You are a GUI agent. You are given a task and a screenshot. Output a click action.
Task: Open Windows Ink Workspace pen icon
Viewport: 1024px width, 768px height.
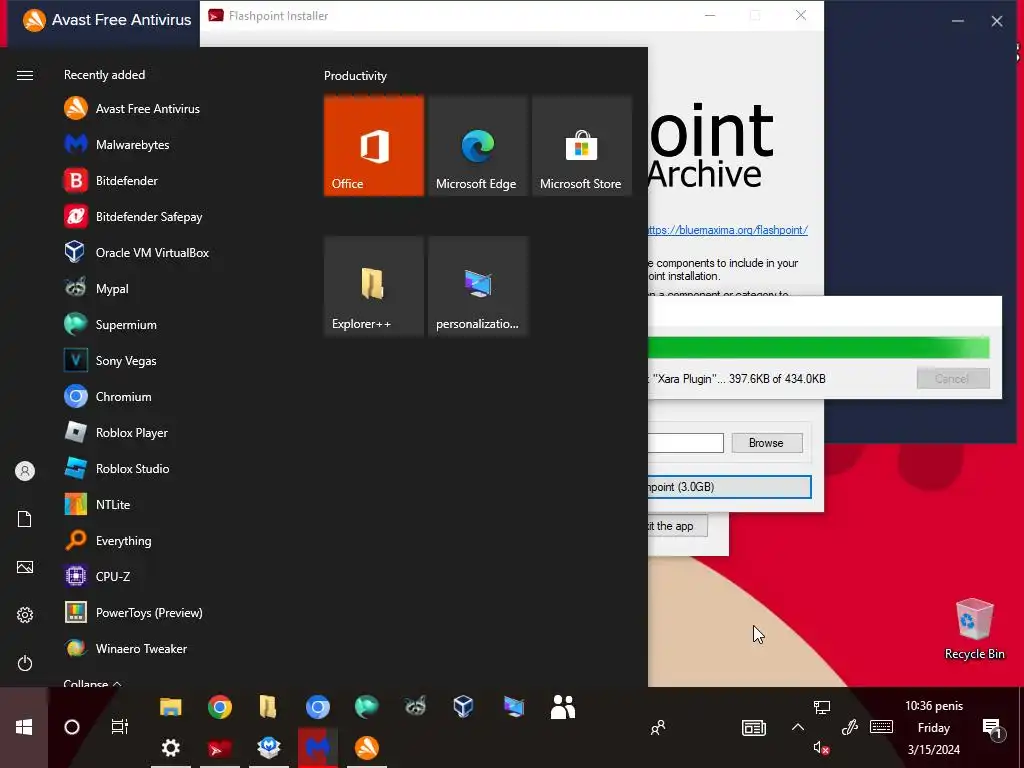[x=849, y=726]
